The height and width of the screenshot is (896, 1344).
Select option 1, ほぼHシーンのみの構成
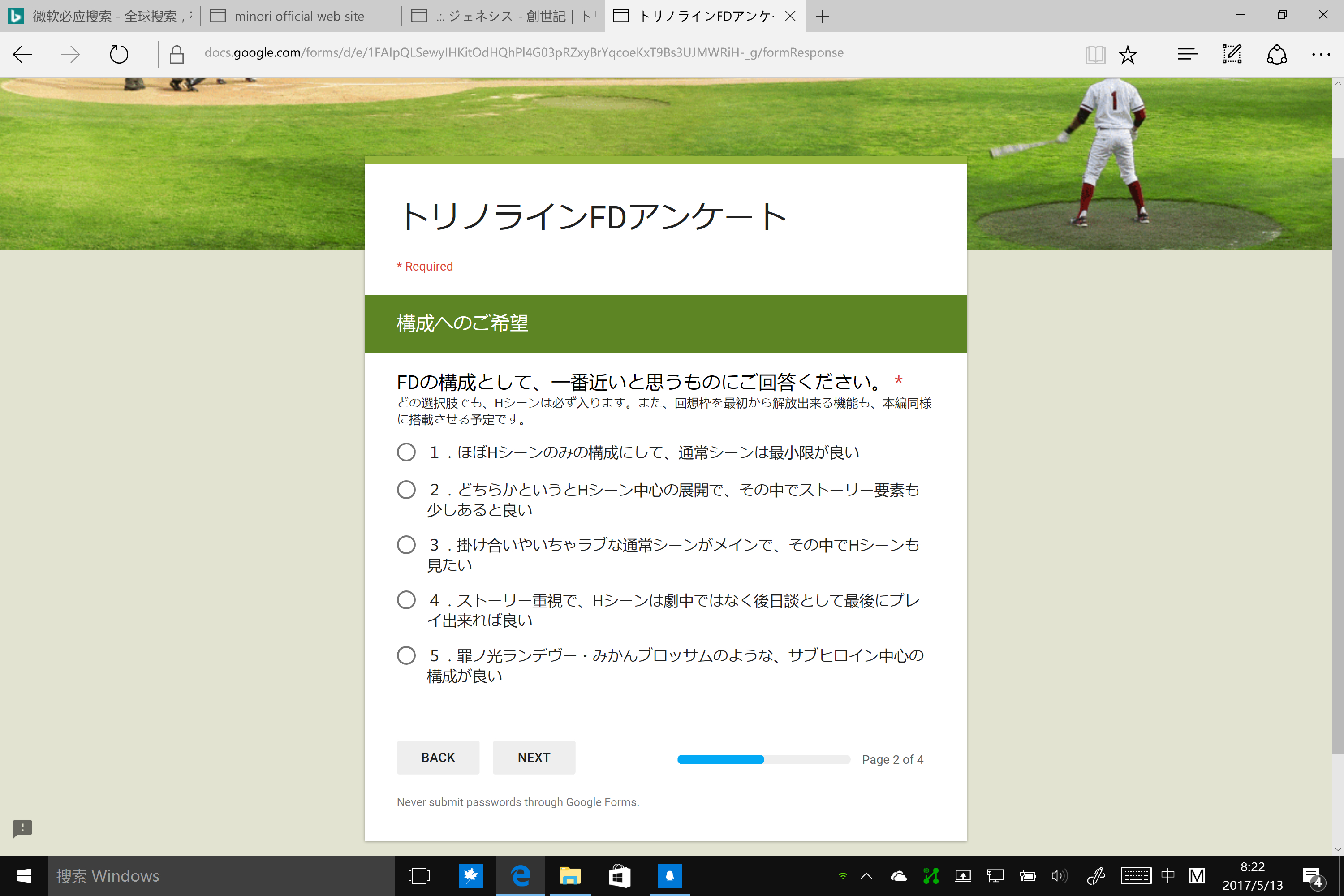pyautogui.click(x=406, y=452)
